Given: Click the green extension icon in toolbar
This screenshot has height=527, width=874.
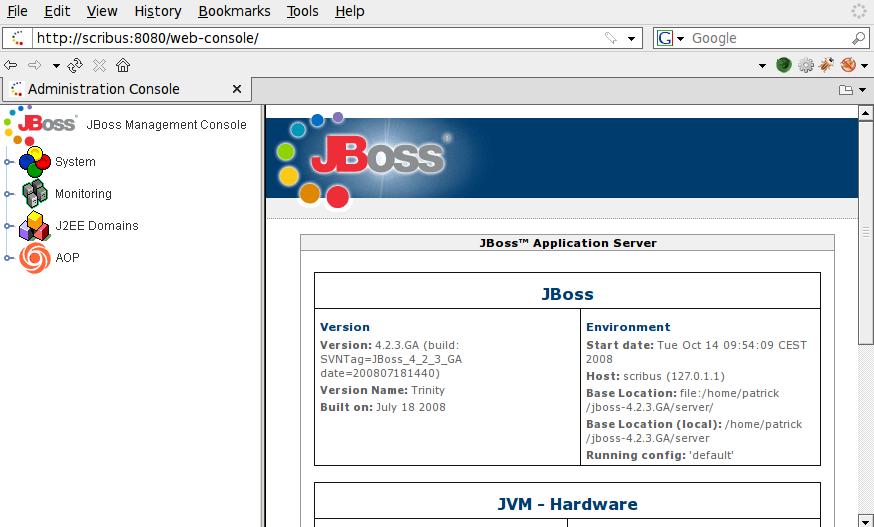Looking at the screenshot, I should (x=784, y=65).
